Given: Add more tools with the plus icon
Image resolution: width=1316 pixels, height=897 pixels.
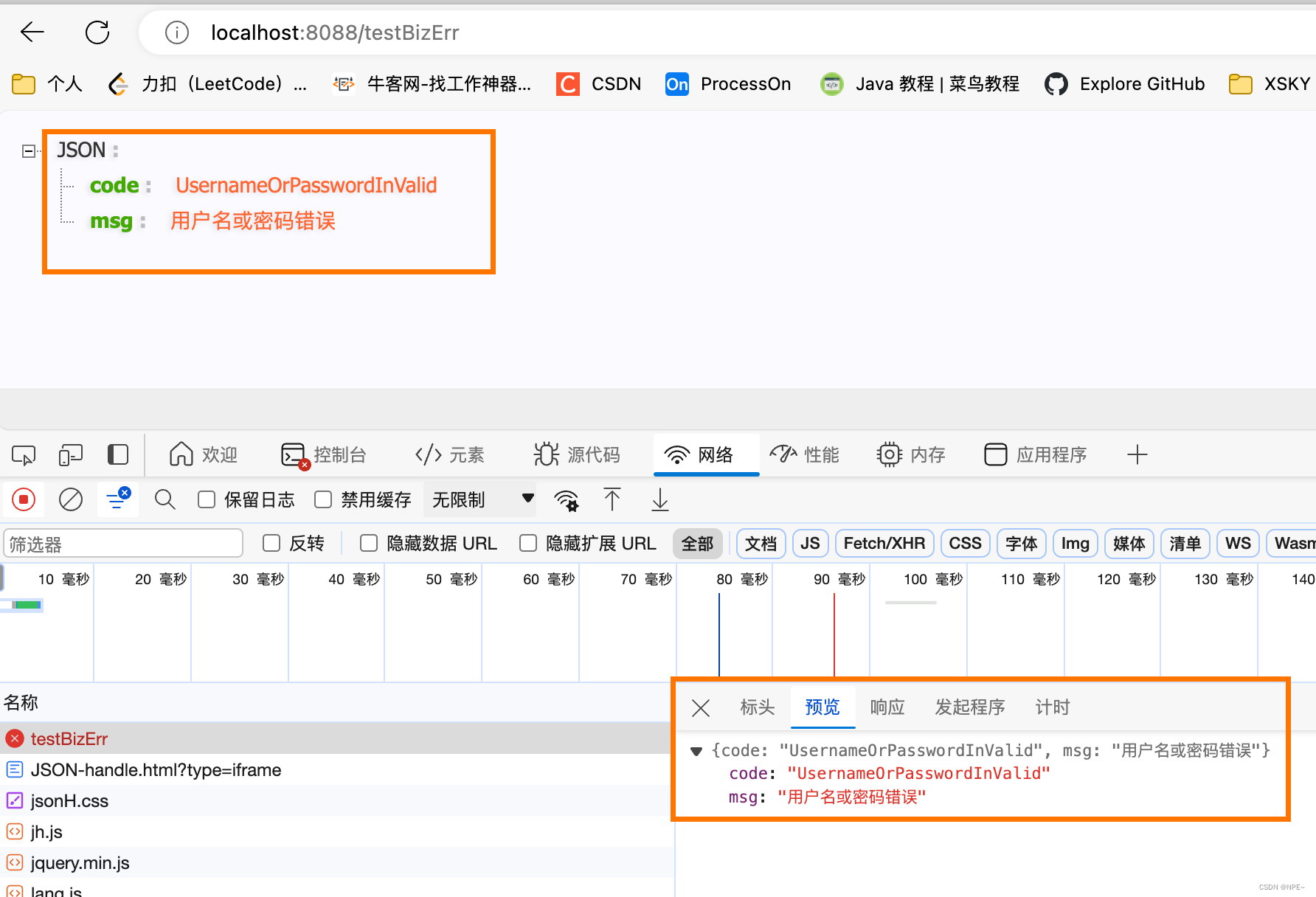Looking at the screenshot, I should [x=1137, y=455].
